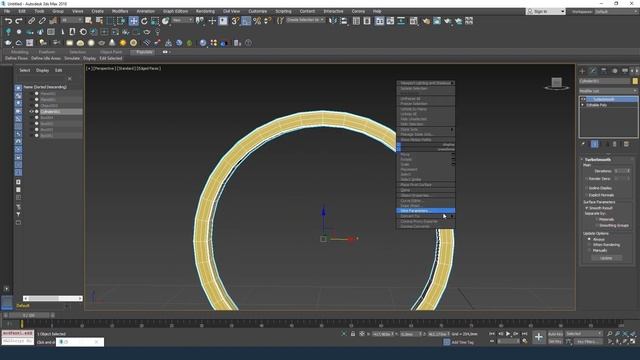Choose Wire Parameters in context menu
640x360 pixels.
point(426,211)
